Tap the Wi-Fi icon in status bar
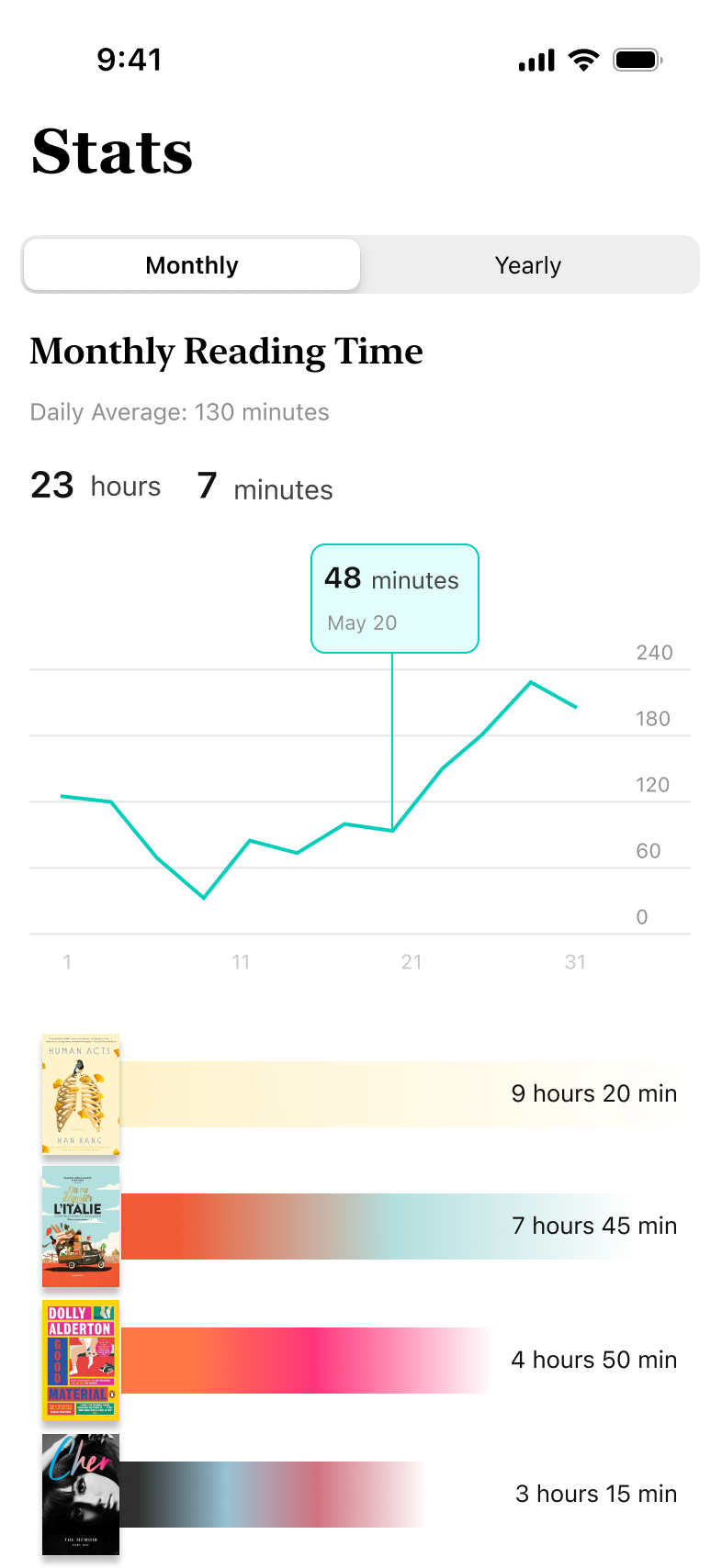The width and height of the screenshot is (722, 1568). pyautogui.click(x=584, y=59)
